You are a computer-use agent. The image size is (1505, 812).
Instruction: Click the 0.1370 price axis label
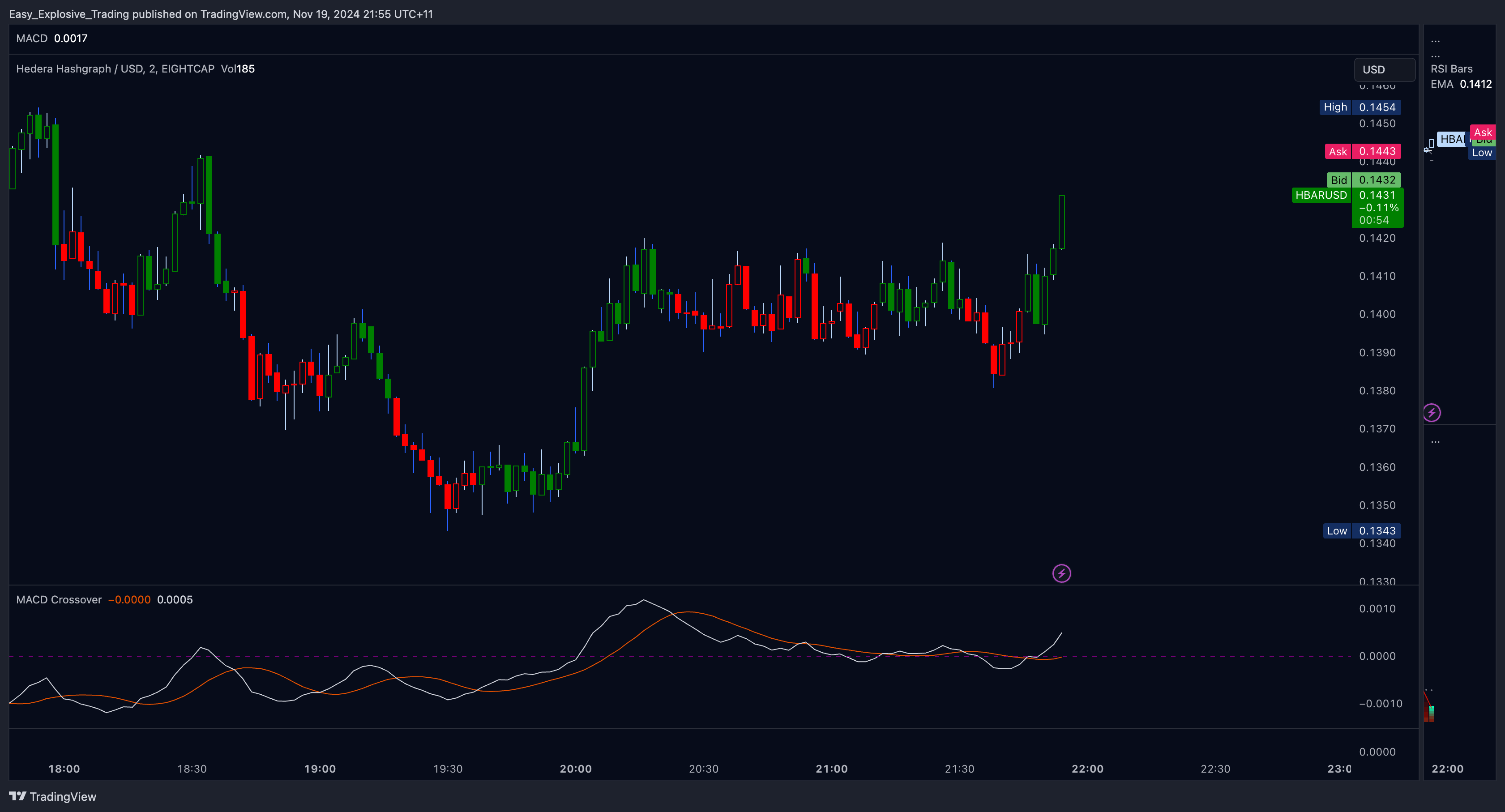(1377, 429)
